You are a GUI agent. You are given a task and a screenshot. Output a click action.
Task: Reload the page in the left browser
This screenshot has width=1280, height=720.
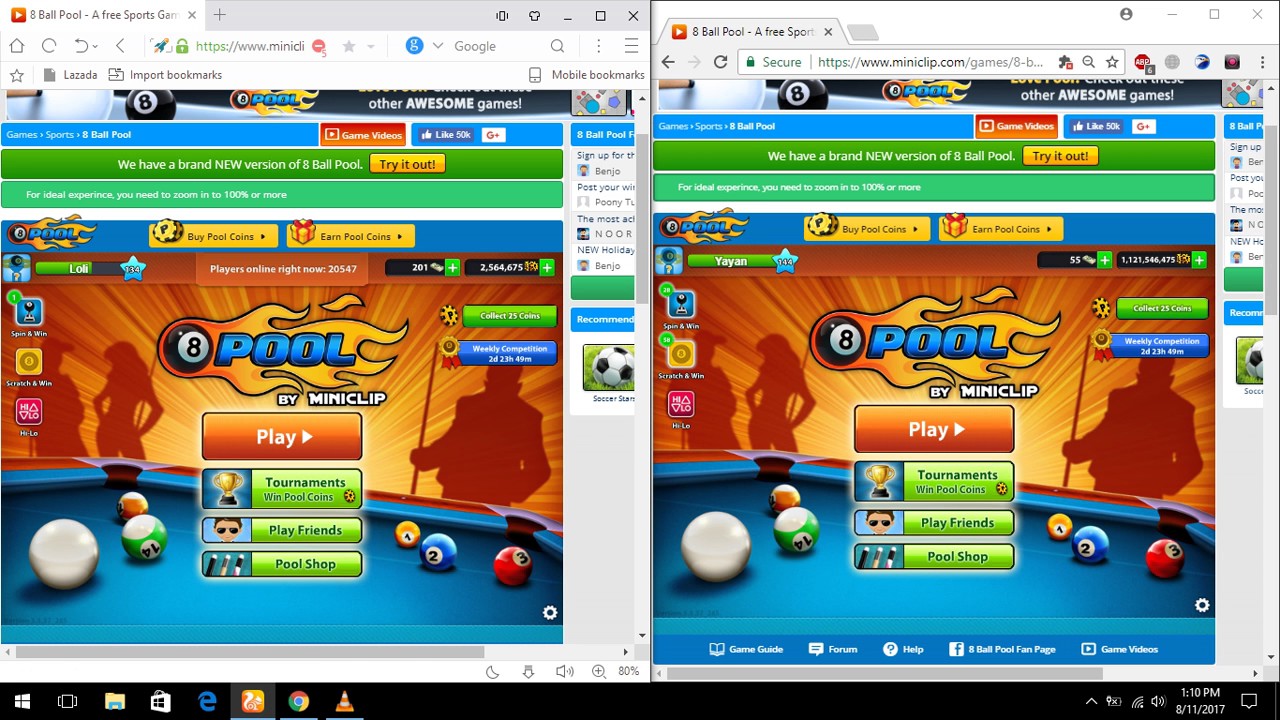[x=49, y=46]
